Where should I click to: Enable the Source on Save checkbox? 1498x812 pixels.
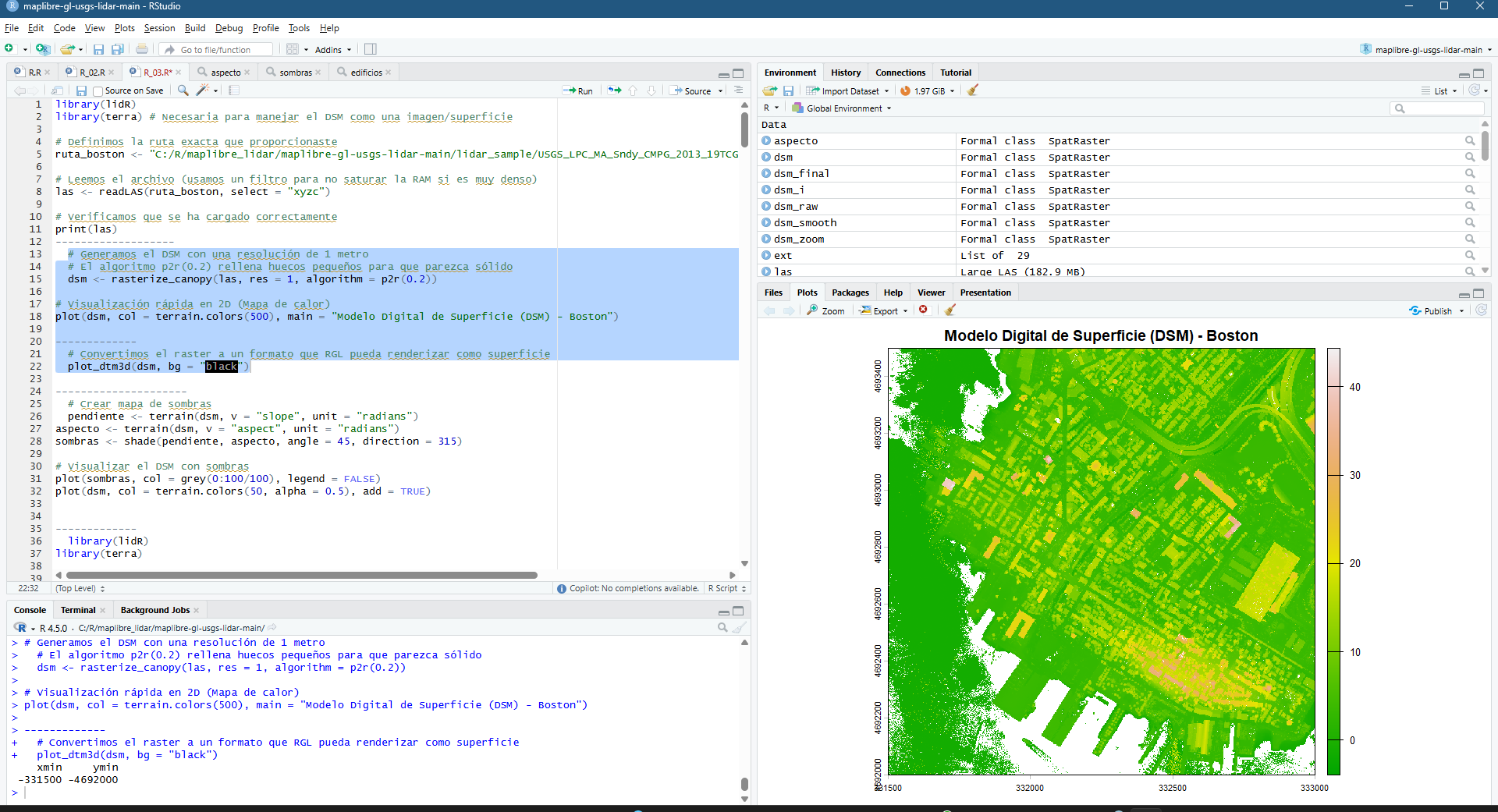(x=98, y=91)
